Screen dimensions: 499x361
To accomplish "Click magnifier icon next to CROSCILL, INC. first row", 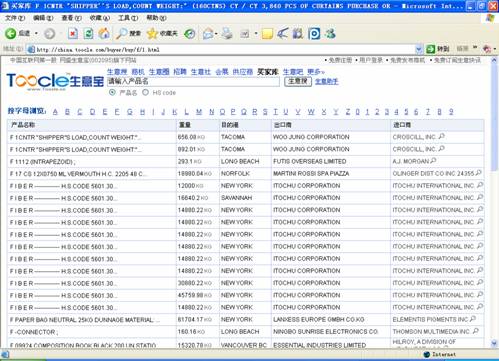I will (x=442, y=136).
